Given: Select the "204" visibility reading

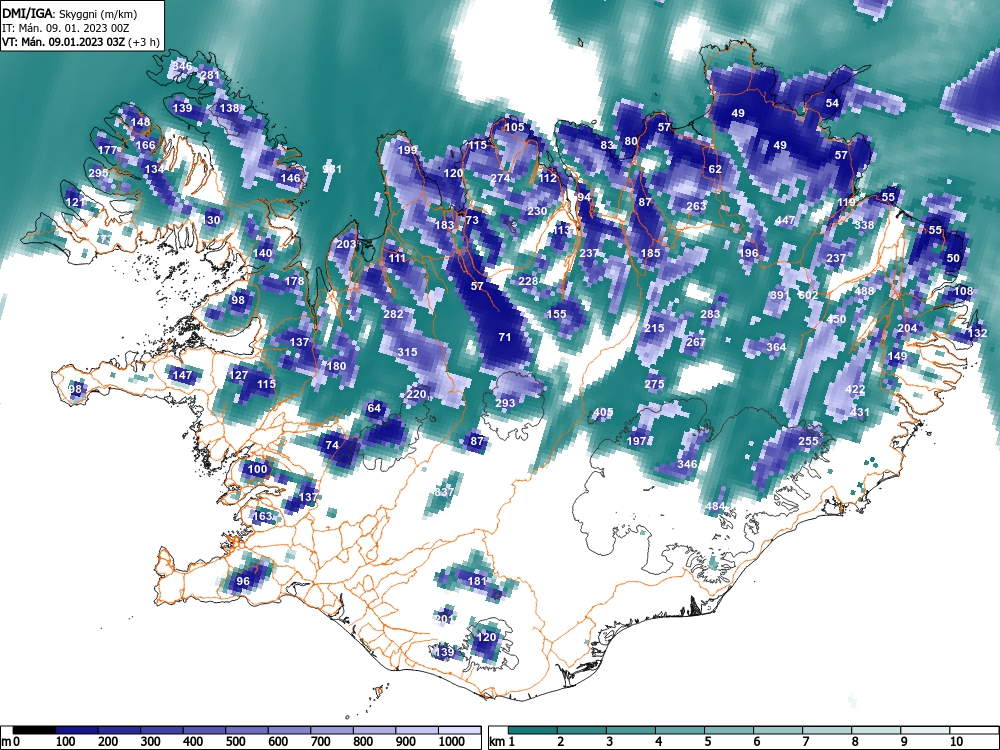Looking at the screenshot, I should tap(906, 328).
